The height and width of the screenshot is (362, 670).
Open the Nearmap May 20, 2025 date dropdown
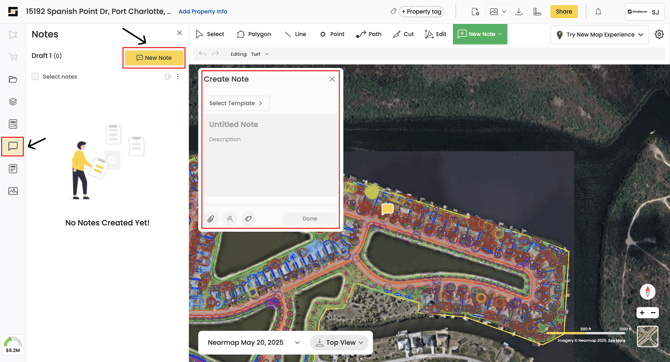254,342
